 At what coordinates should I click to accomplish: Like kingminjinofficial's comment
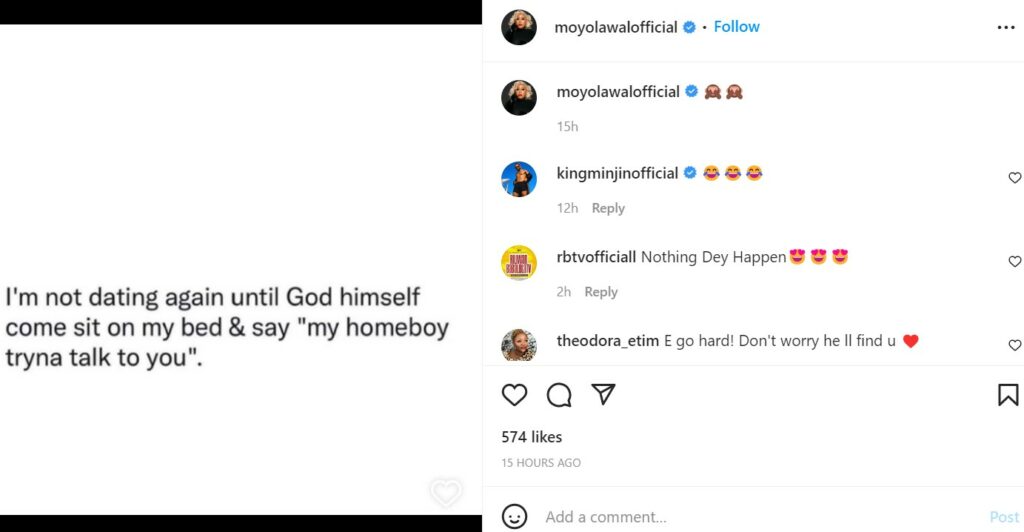pos(1014,178)
